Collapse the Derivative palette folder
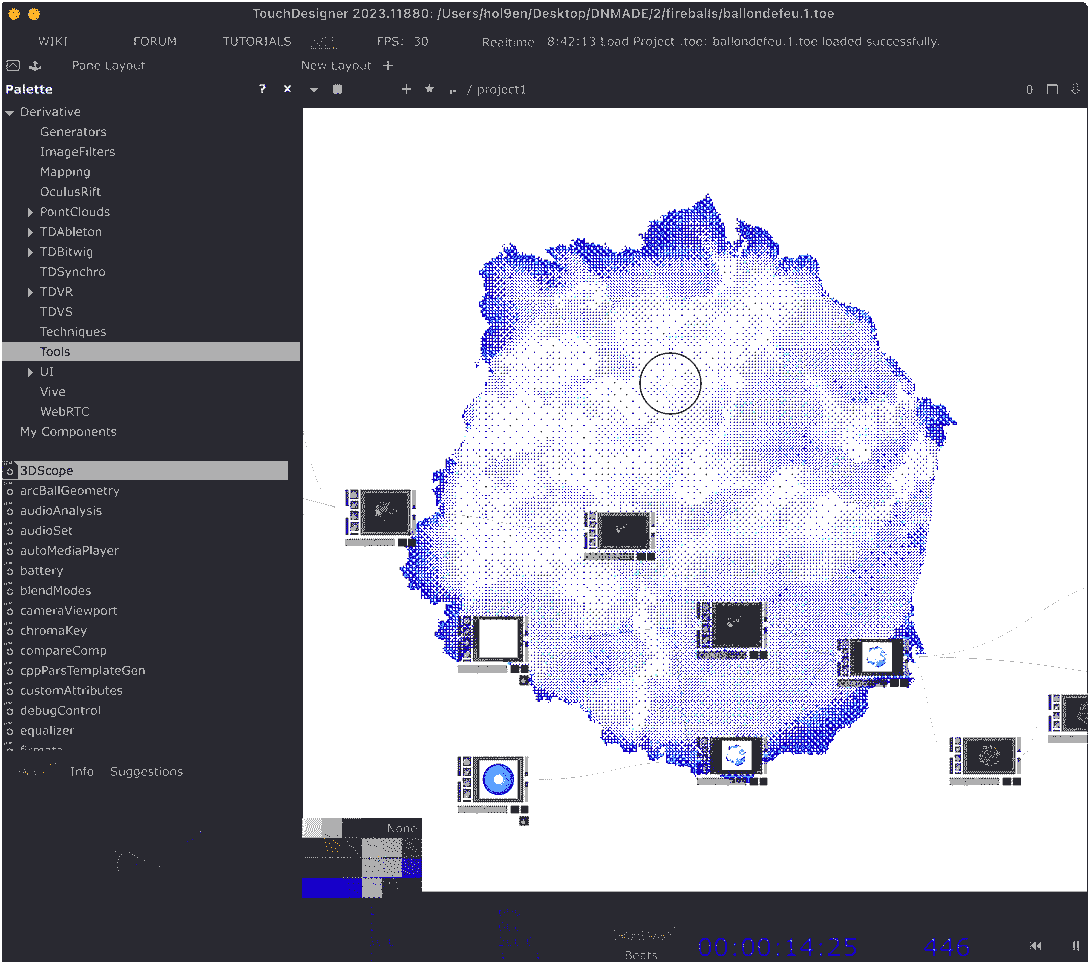Image resolution: width=1088 pixels, height=968 pixels. [x=10, y=112]
